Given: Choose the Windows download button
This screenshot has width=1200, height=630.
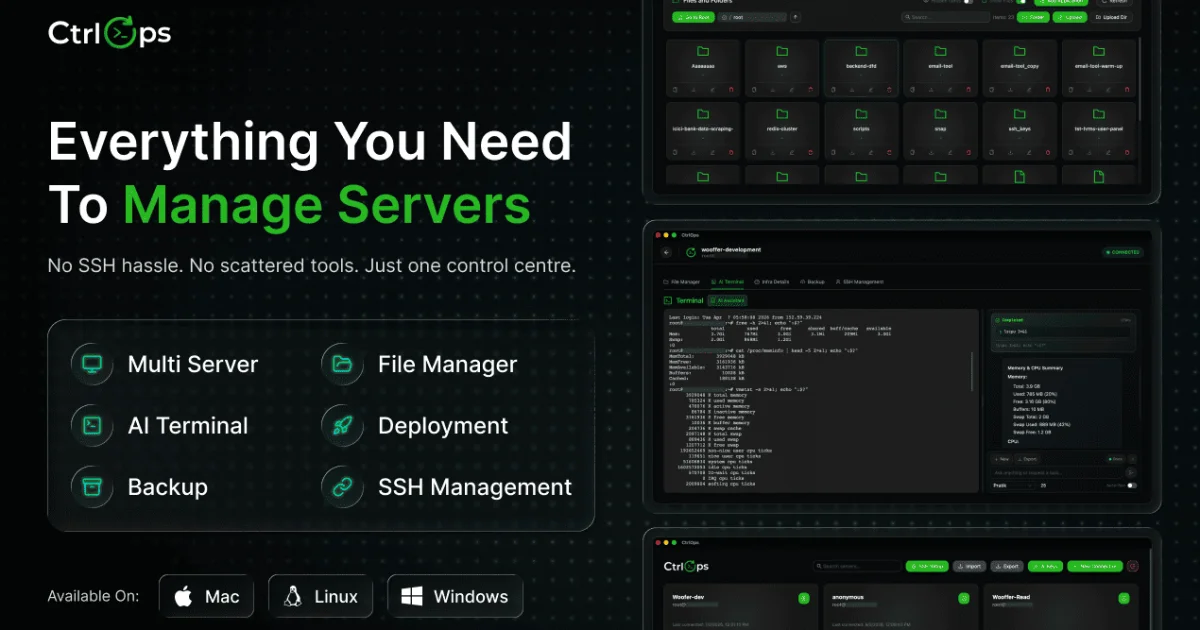Looking at the screenshot, I should pos(455,596).
